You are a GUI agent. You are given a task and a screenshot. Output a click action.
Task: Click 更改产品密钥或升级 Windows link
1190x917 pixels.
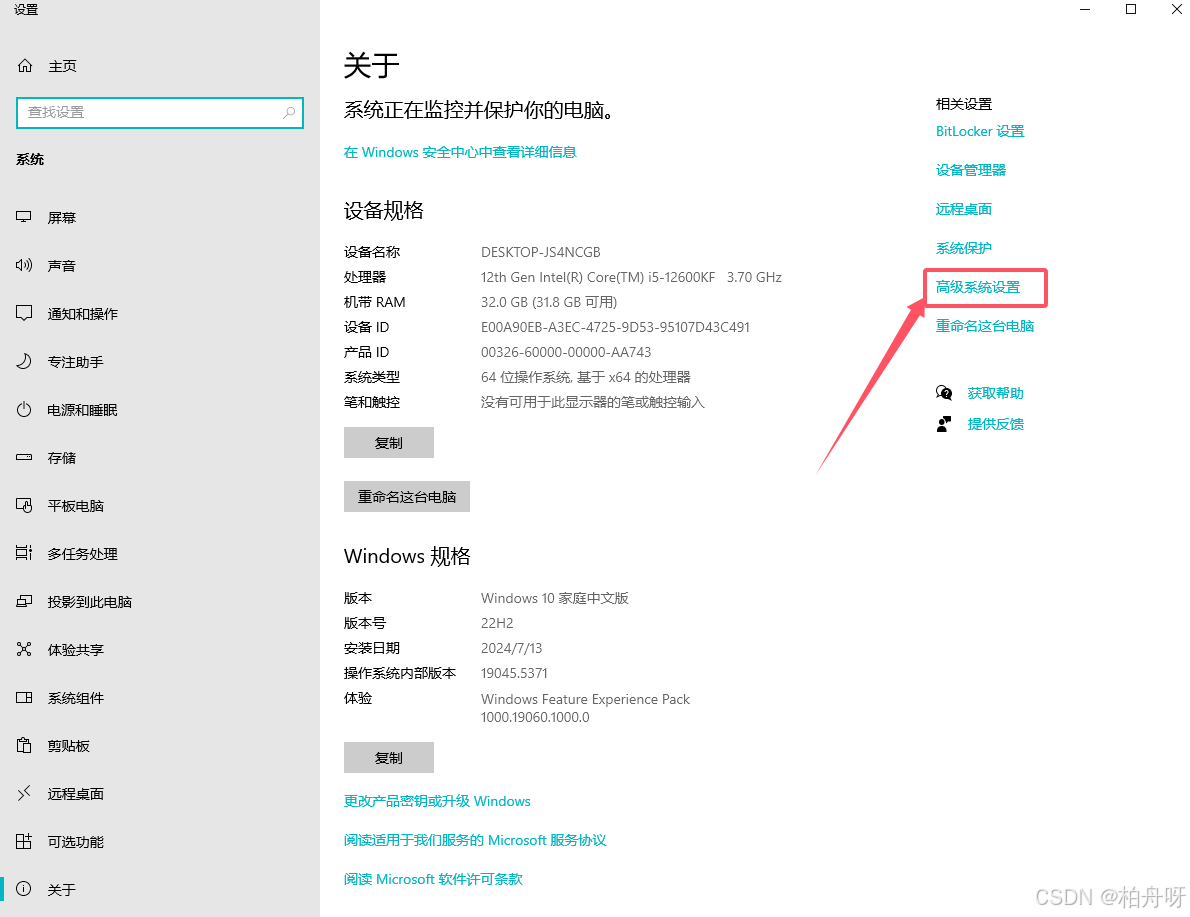coord(437,801)
